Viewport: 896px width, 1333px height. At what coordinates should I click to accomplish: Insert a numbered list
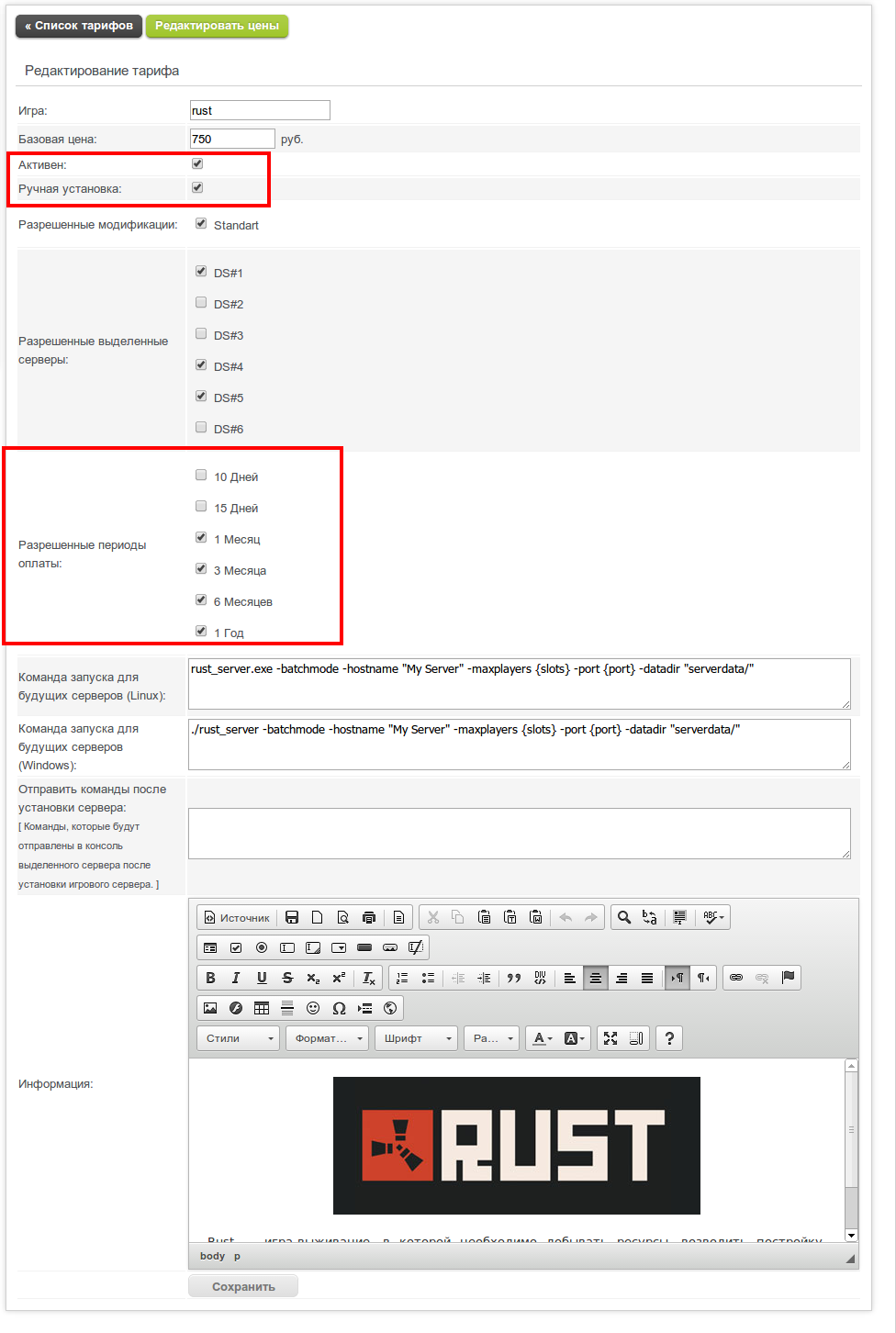[402, 978]
